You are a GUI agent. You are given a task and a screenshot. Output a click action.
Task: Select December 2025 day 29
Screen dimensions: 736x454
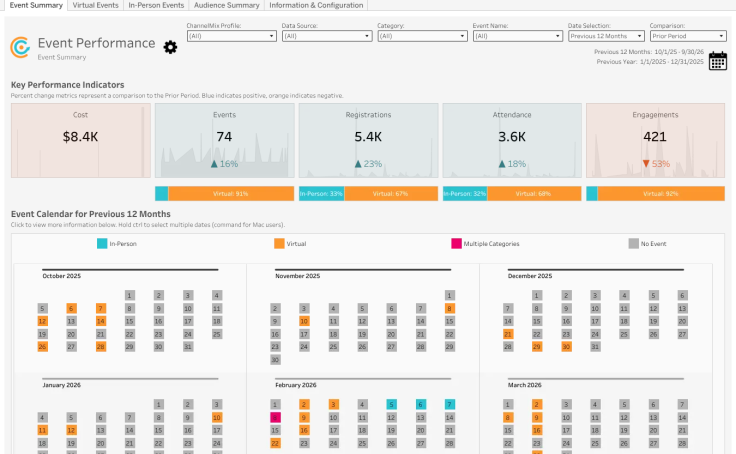click(x=537, y=346)
